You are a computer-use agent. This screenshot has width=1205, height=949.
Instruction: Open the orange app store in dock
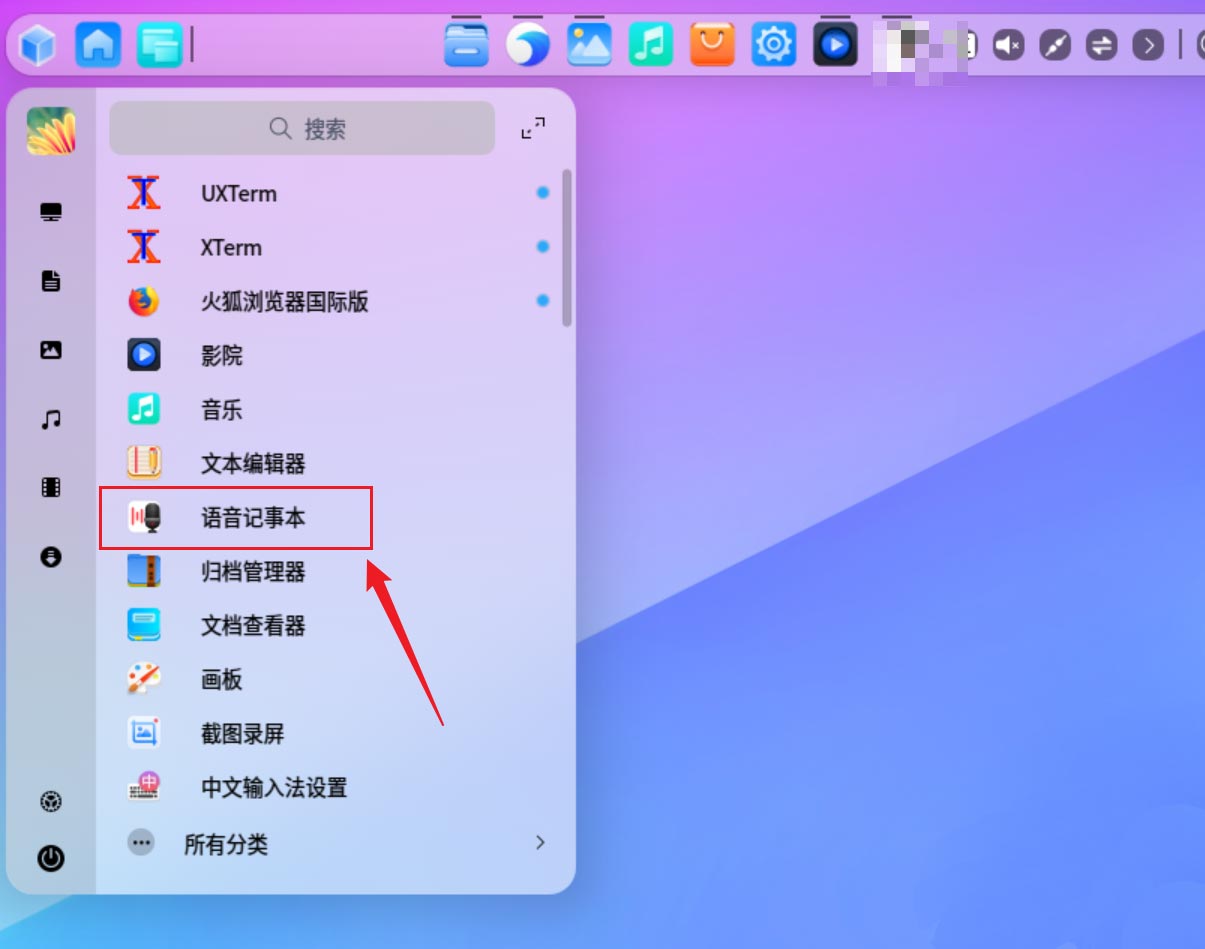712,44
